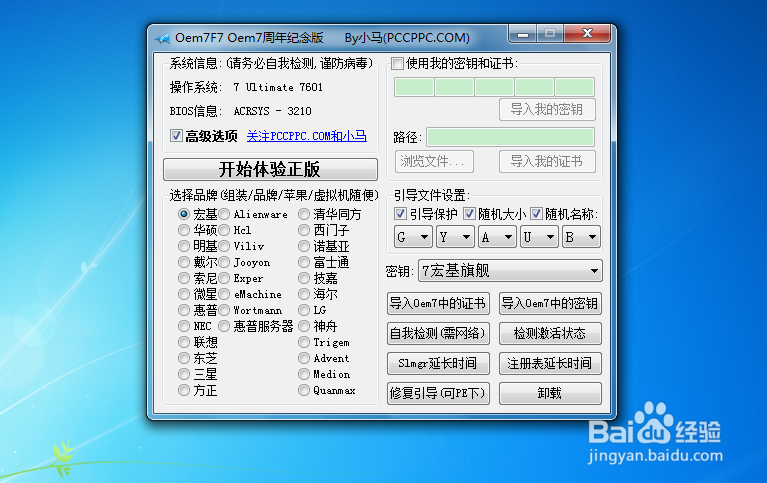Screen dimensions: 767x483
Task: Click the 浏览文件... button
Action: coord(434,161)
